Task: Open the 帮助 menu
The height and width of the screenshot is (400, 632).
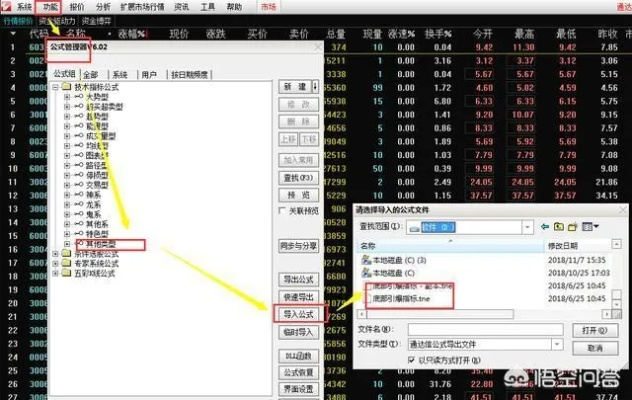Action: pyautogui.click(x=234, y=7)
